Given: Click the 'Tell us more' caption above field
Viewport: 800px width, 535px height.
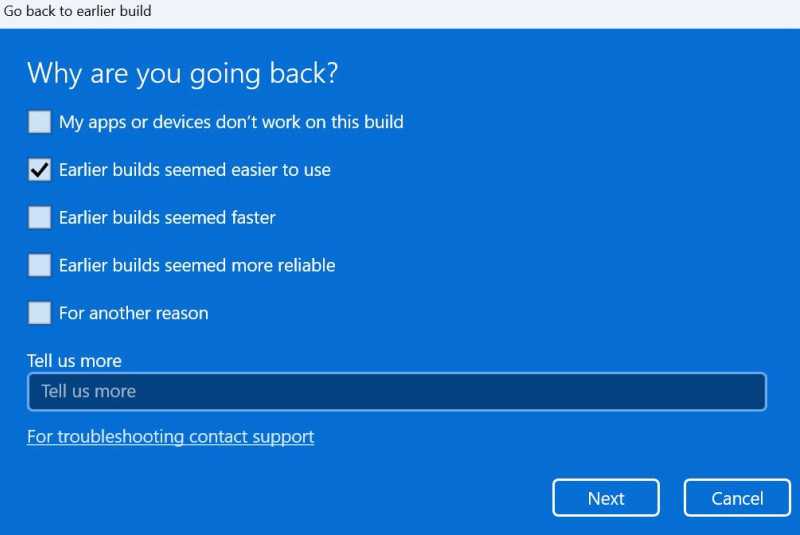Looking at the screenshot, I should tap(74, 361).
